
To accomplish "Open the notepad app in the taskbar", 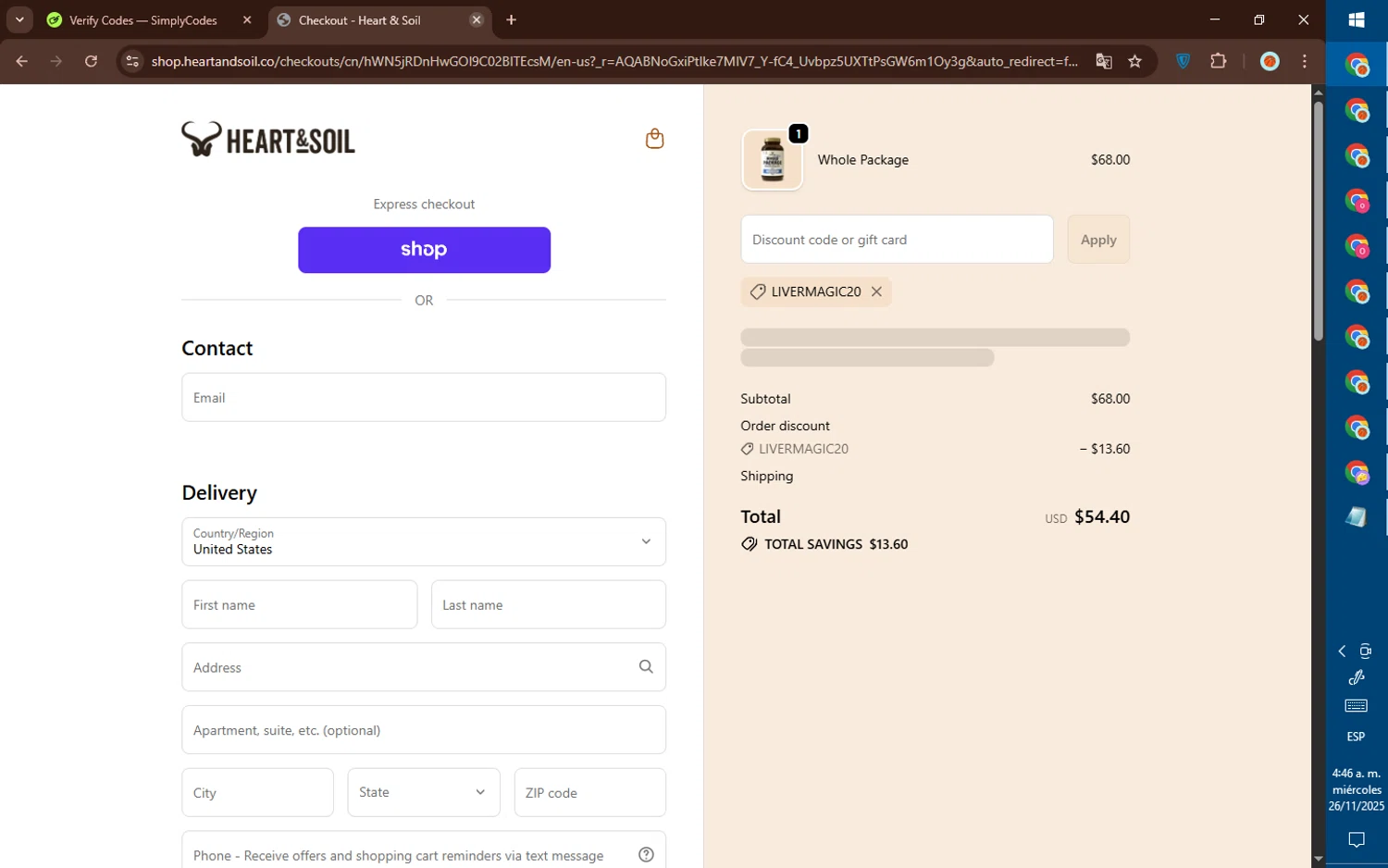I will coord(1357,517).
